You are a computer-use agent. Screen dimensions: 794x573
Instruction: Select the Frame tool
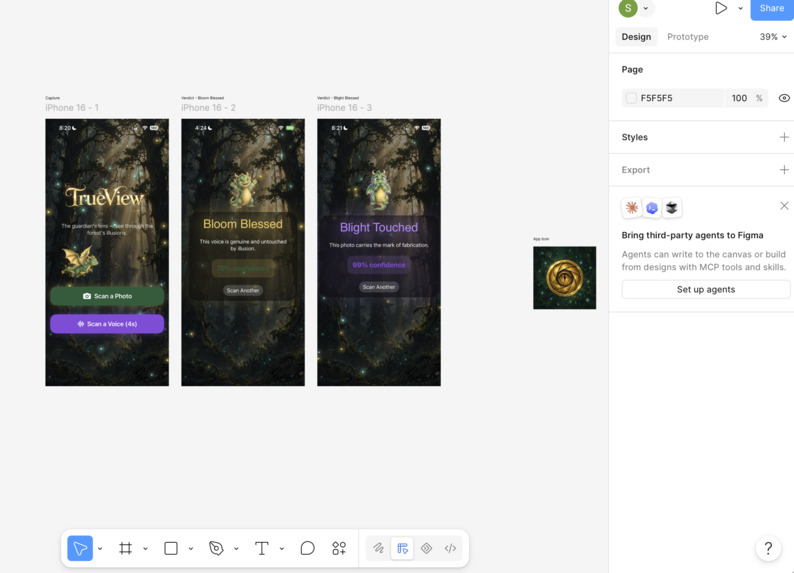(x=125, y=548)
